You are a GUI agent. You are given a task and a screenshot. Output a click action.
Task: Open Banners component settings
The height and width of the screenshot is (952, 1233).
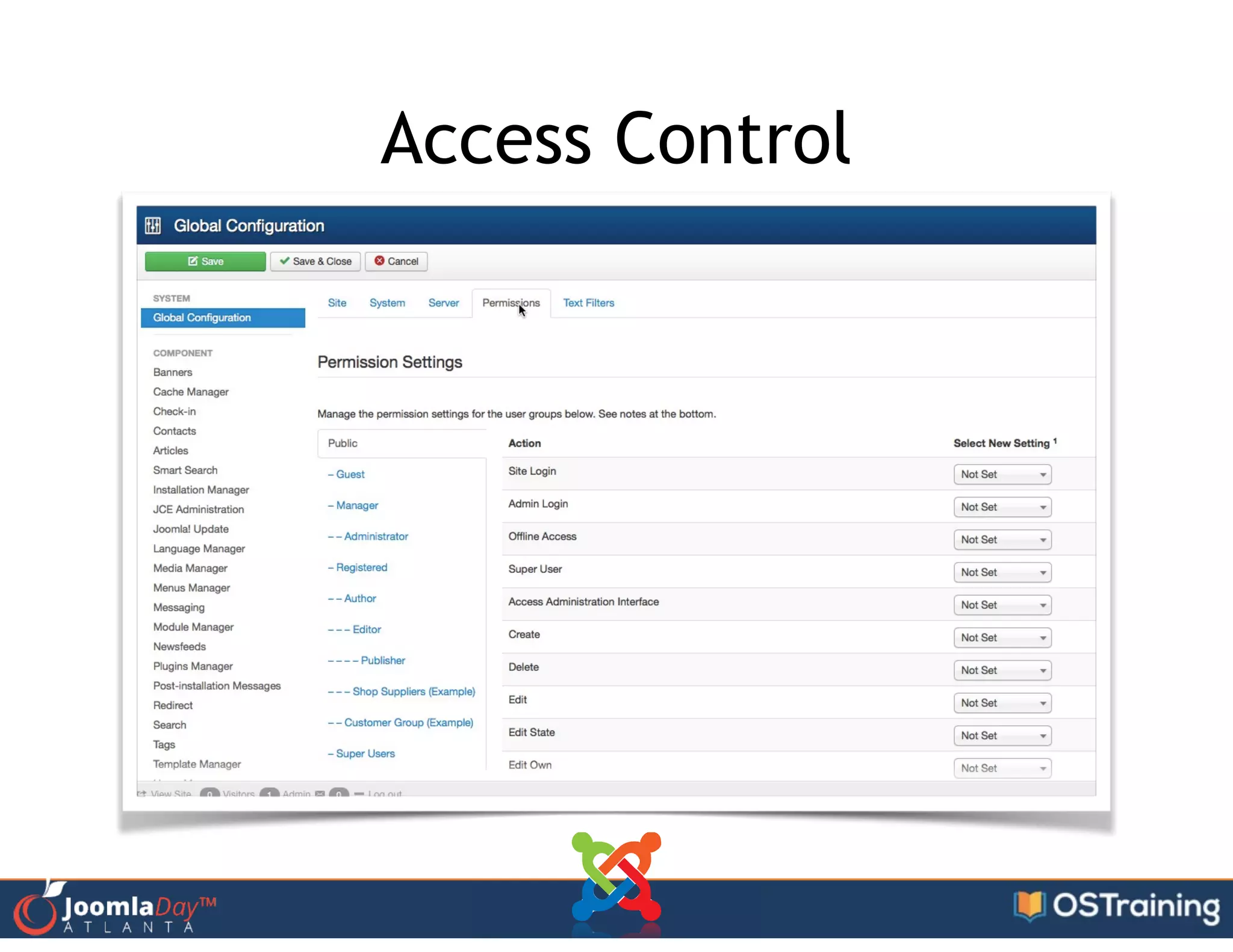click(x=173, y=372)
